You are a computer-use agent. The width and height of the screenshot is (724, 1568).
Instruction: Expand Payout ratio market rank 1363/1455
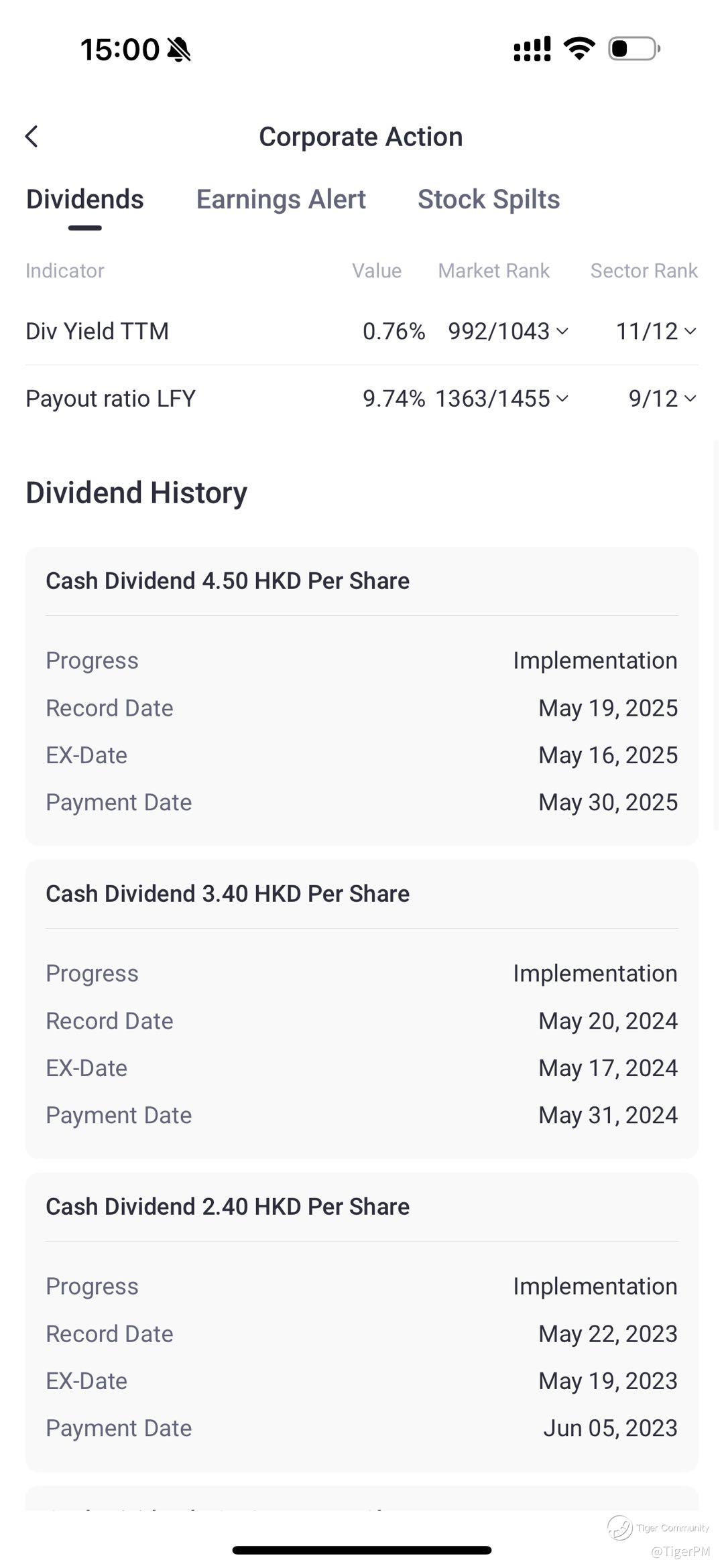pos(502,399)
